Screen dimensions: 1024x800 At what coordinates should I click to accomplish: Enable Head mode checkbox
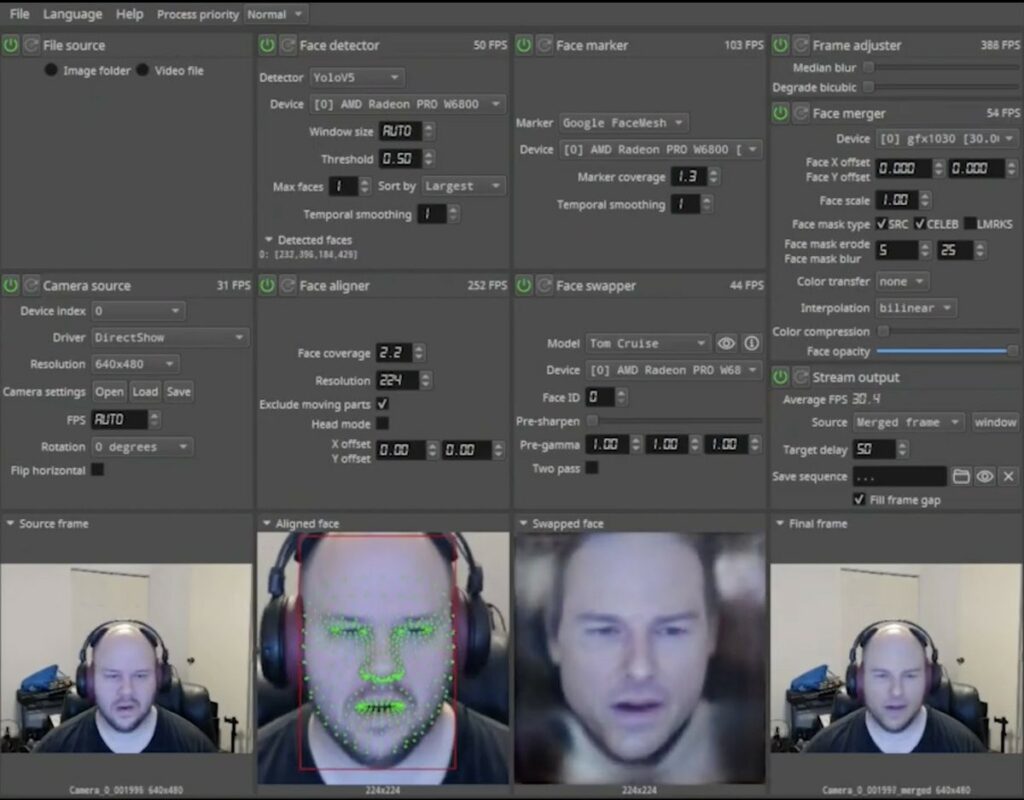coord(383,423)
